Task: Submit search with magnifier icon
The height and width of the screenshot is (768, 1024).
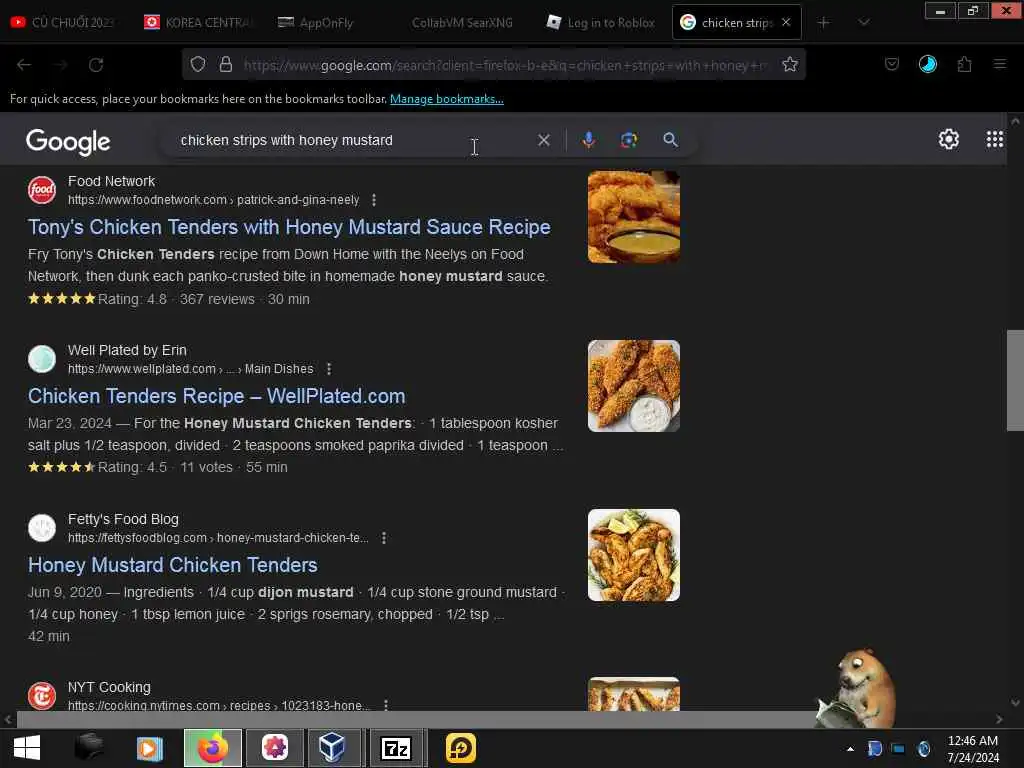Action: click(670, 140)
